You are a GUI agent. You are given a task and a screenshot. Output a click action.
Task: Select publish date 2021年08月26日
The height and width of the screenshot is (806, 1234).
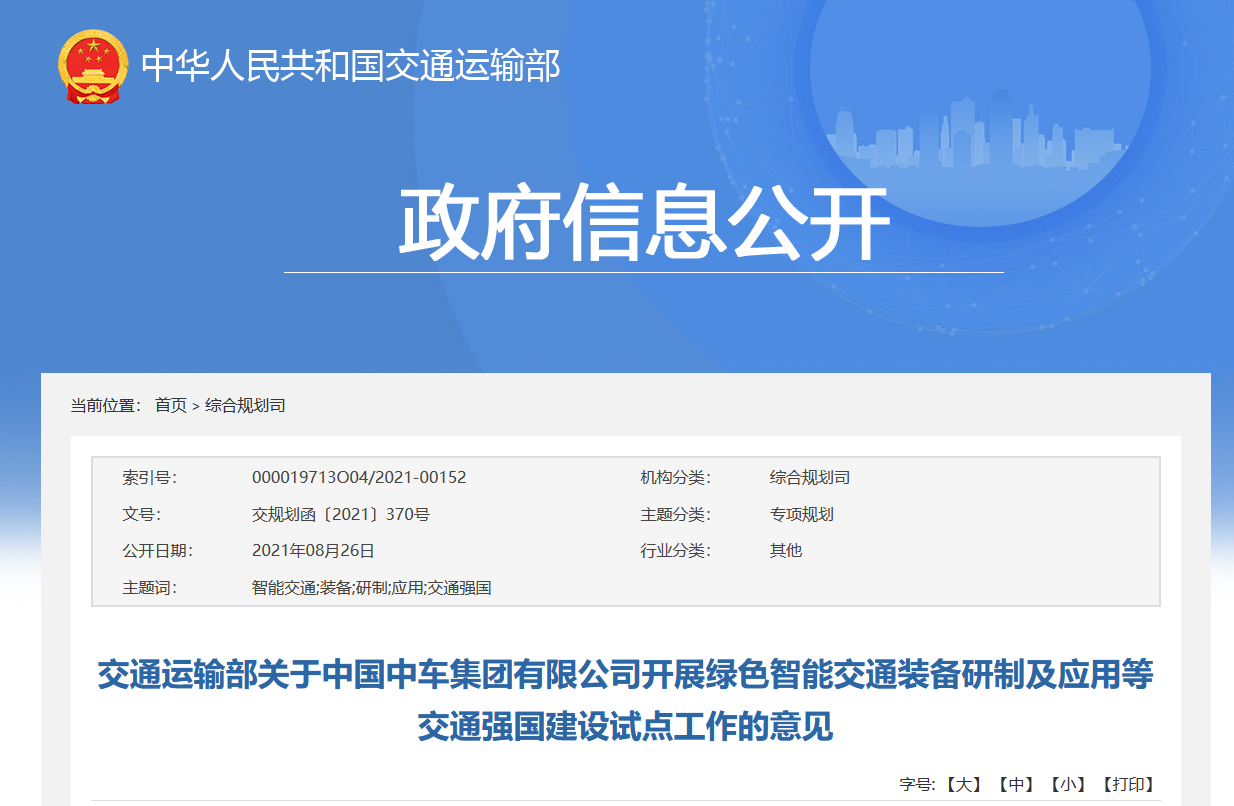(x=313, y=550)
